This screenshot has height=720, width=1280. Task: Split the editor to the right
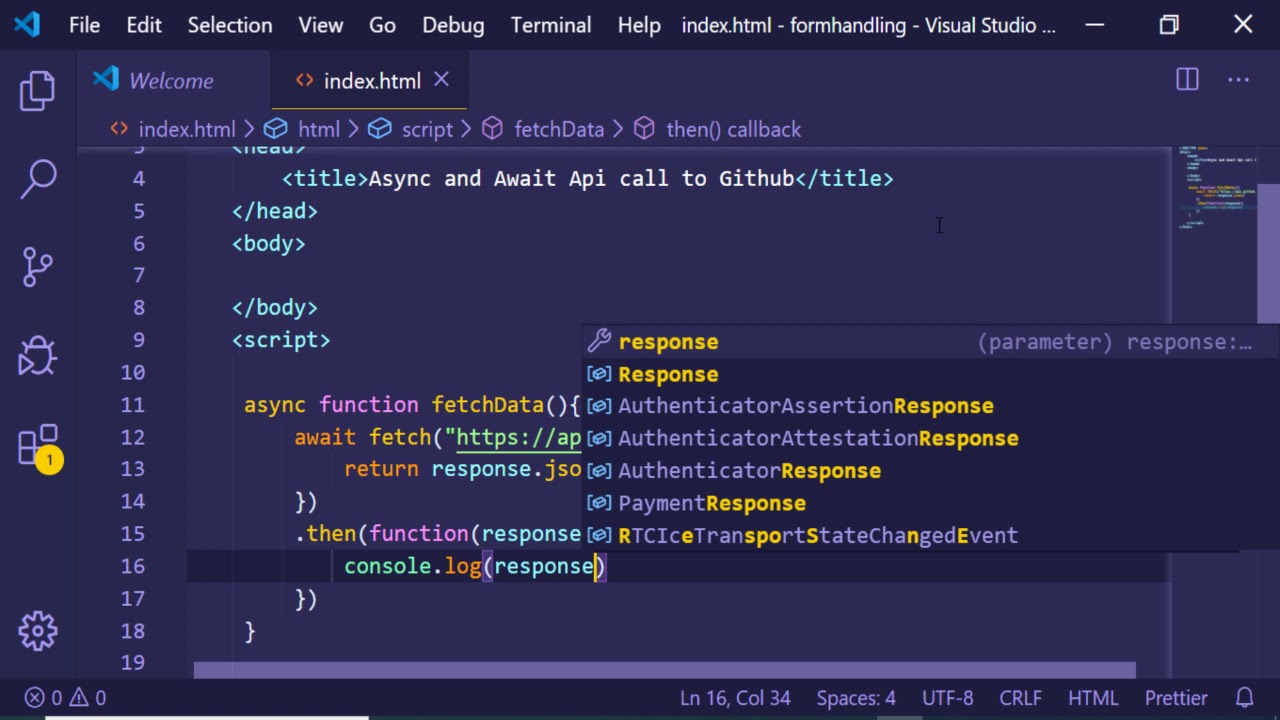click(1187, 80)
